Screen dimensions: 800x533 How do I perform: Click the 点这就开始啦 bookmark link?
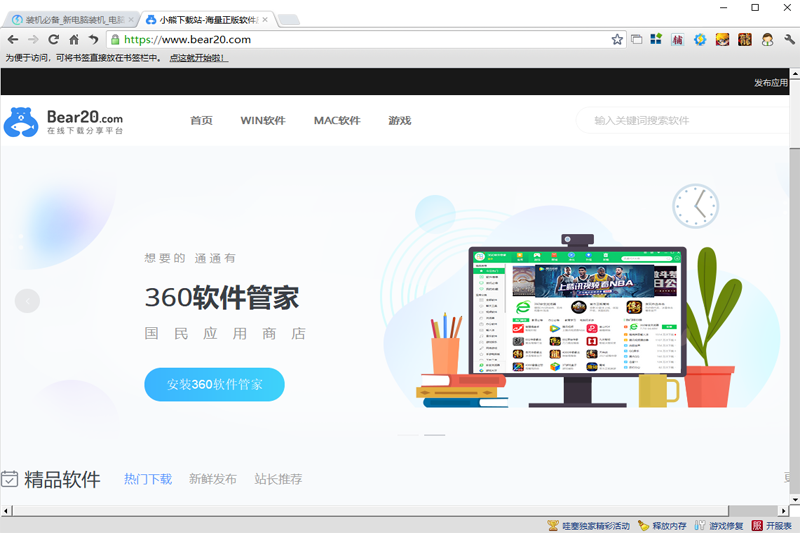(x=198, y=58)
